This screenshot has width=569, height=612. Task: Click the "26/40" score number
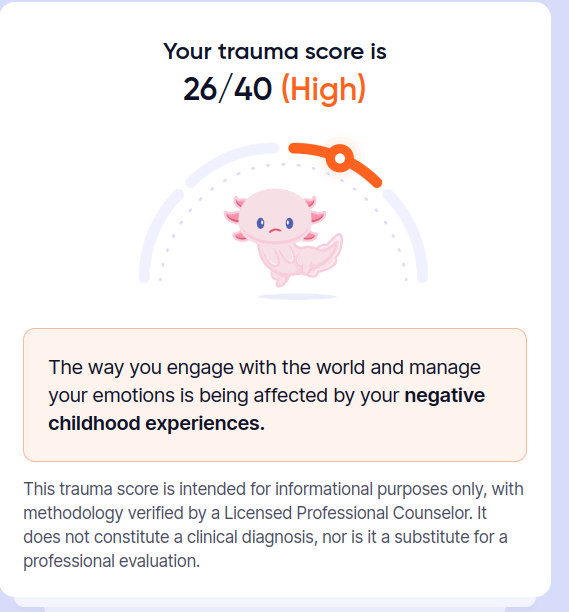point(228,89)
